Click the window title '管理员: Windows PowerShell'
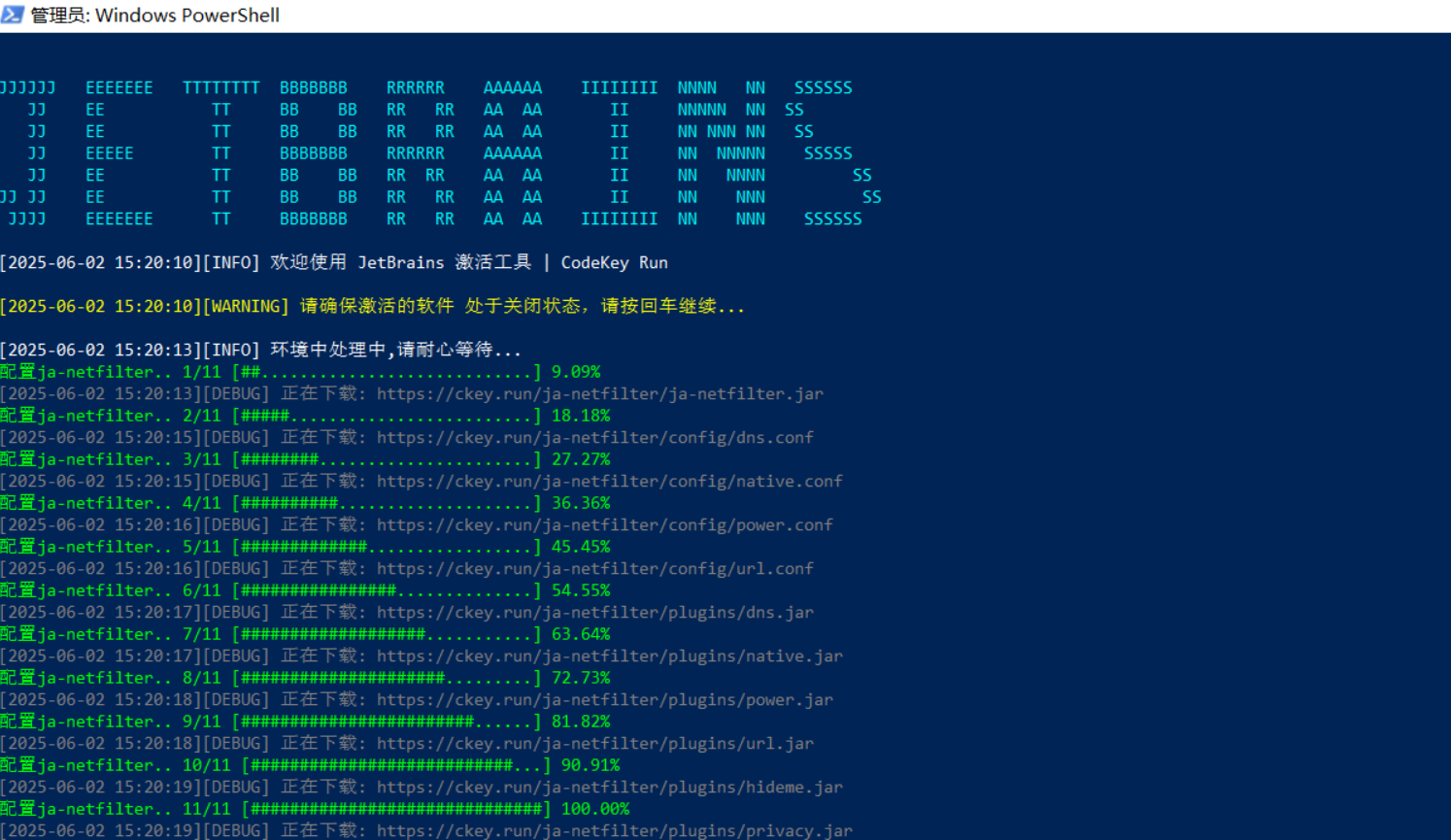Viewport: 1451px width, 840px height. [x=155, y=16]
